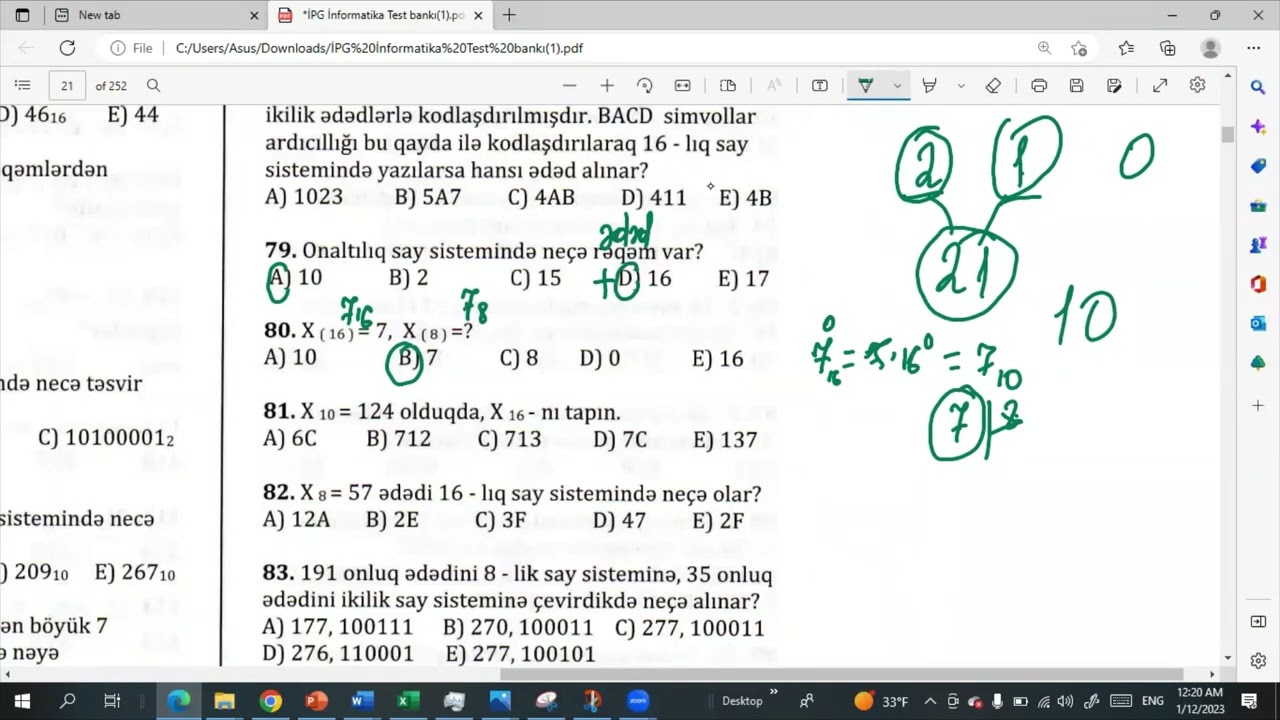Open Games icon in sidebar

[1258, 245]
